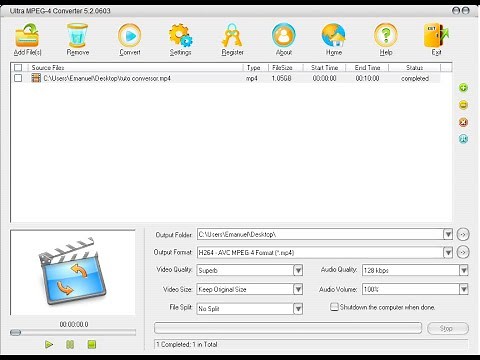The image size is (480, 360).
Task: Start conversion with the Convert icon
Action: 130,35
